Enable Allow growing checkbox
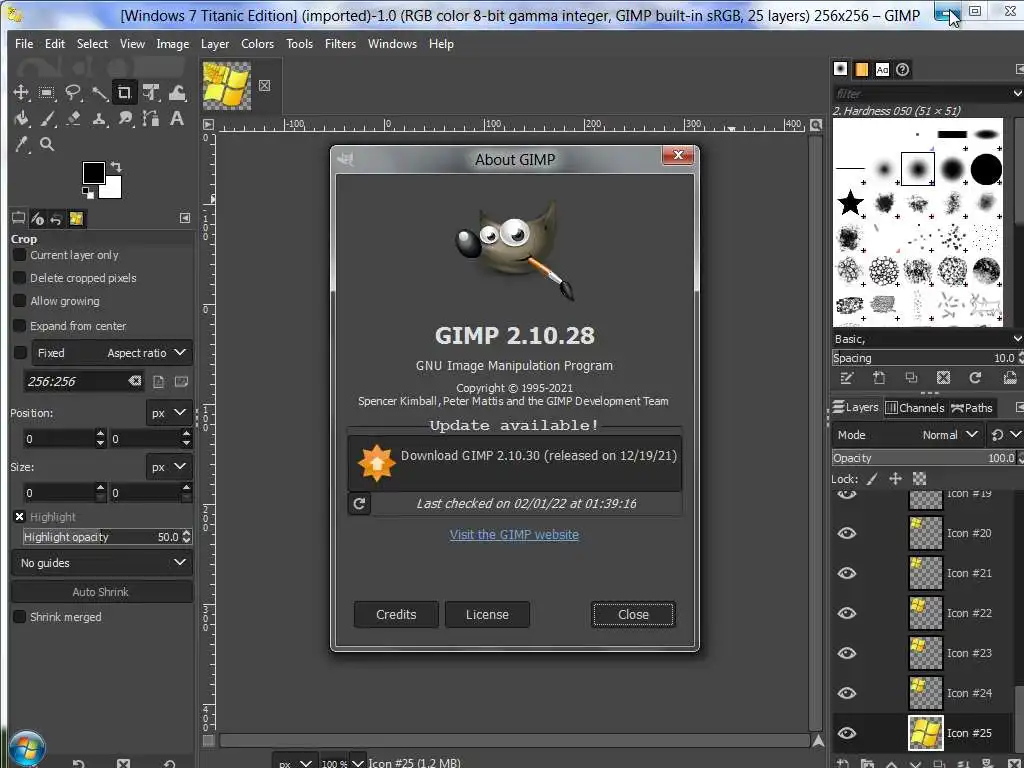The height and width of the screenshot is (768, 1024). coord(20,301)
